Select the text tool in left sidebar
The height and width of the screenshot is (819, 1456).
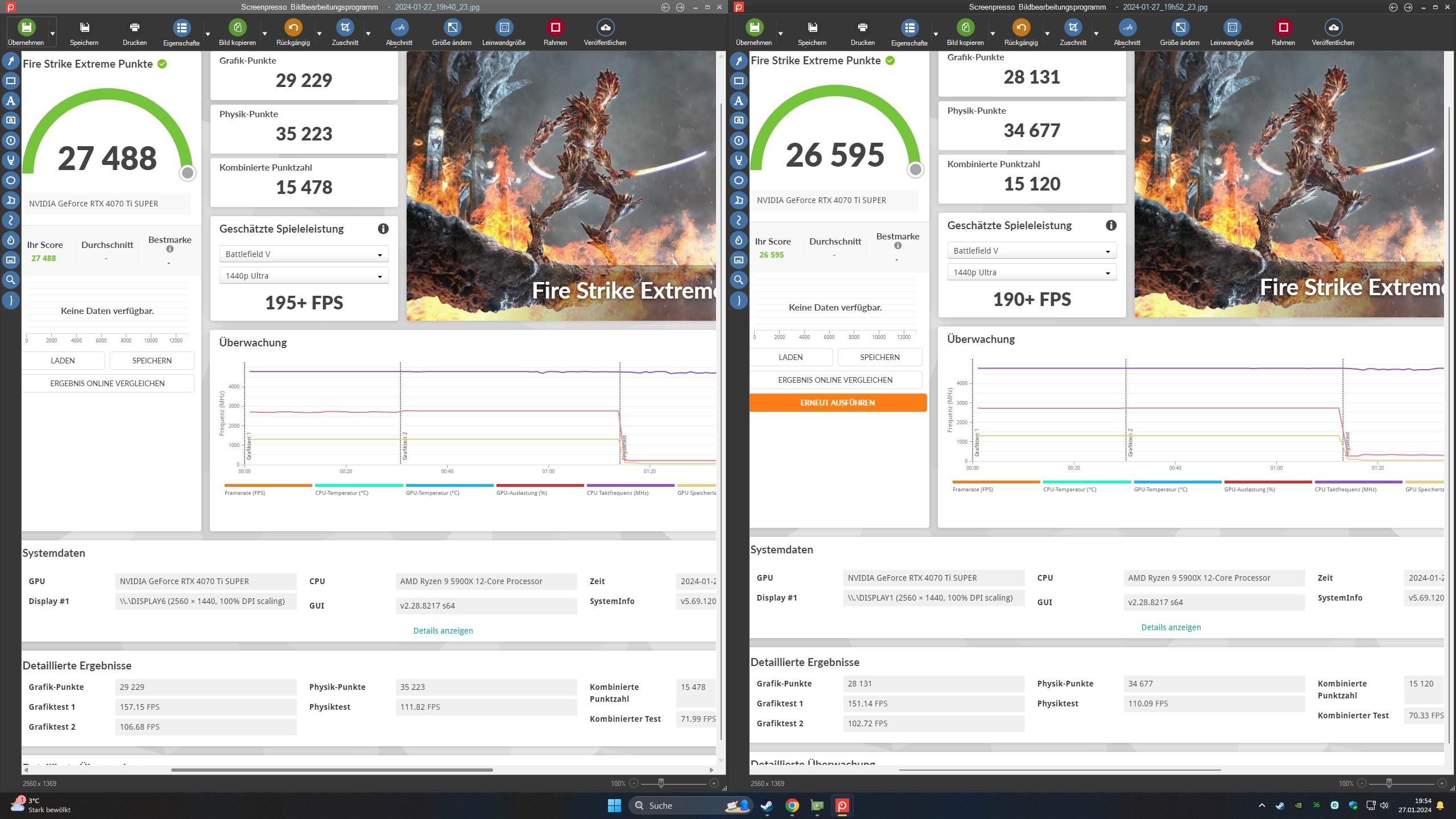[11, 101]
